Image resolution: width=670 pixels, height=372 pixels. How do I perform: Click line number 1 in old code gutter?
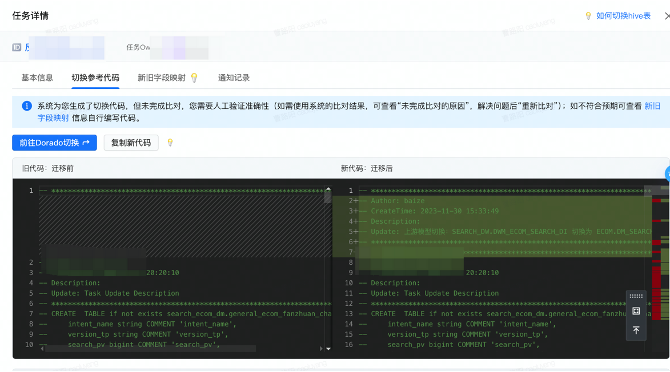[31, 190]
